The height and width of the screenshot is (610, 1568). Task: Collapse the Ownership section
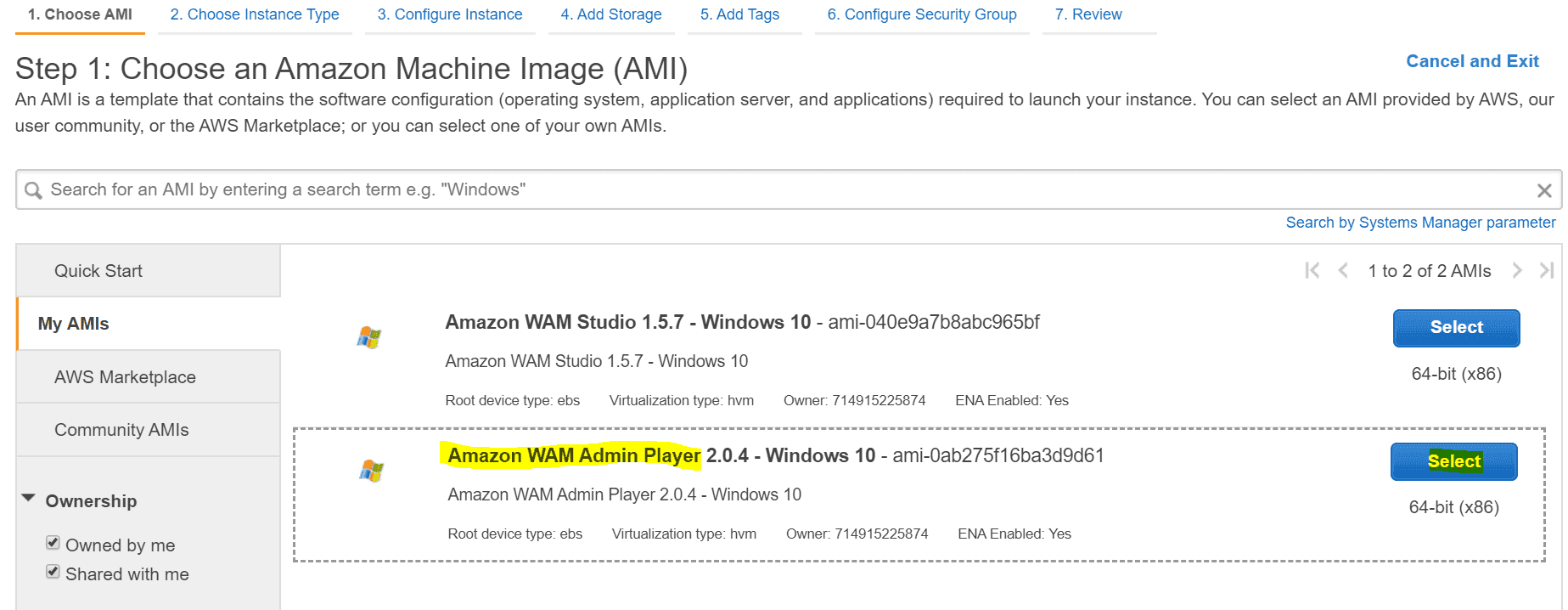tap(29, 499)
